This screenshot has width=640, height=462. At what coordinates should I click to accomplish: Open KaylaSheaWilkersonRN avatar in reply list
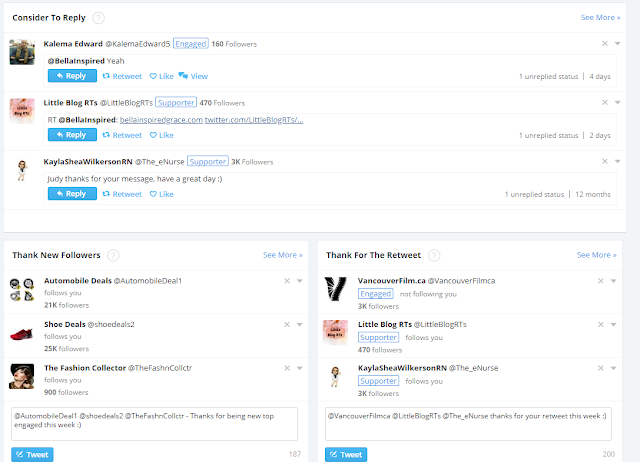tap(22, 170)
